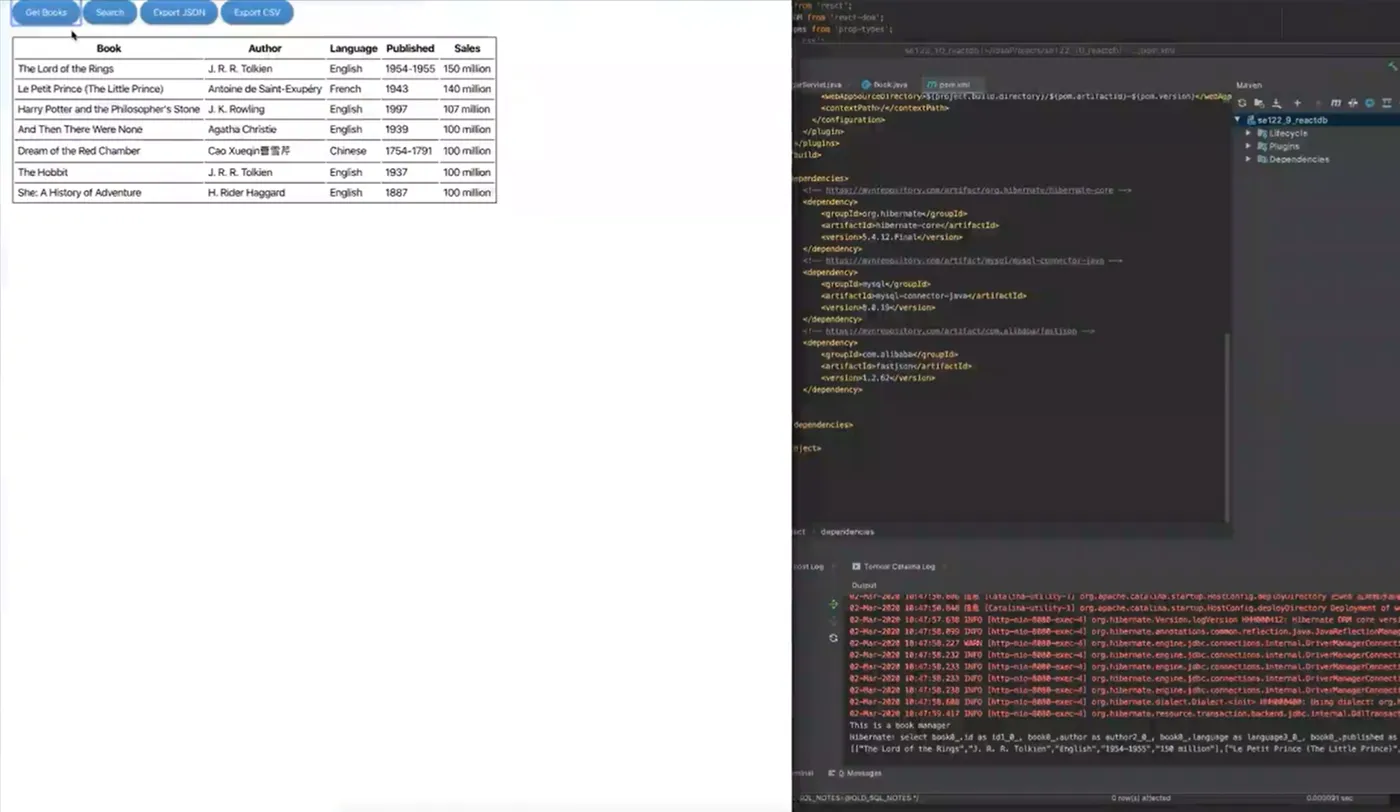Click 'Agatha Christie' author cell
The height and width of the screenshot is (812, 1400).
[x=265, y=129]
